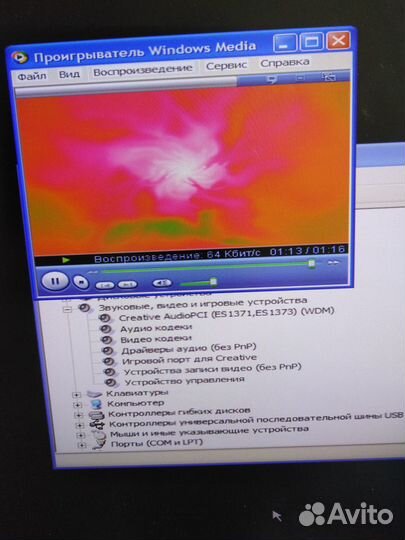Image resolution: width=405 pixels, height=540 pixels.
Task: Click the first small icon in the player's top-right strip
Action: tap(271, 80)
